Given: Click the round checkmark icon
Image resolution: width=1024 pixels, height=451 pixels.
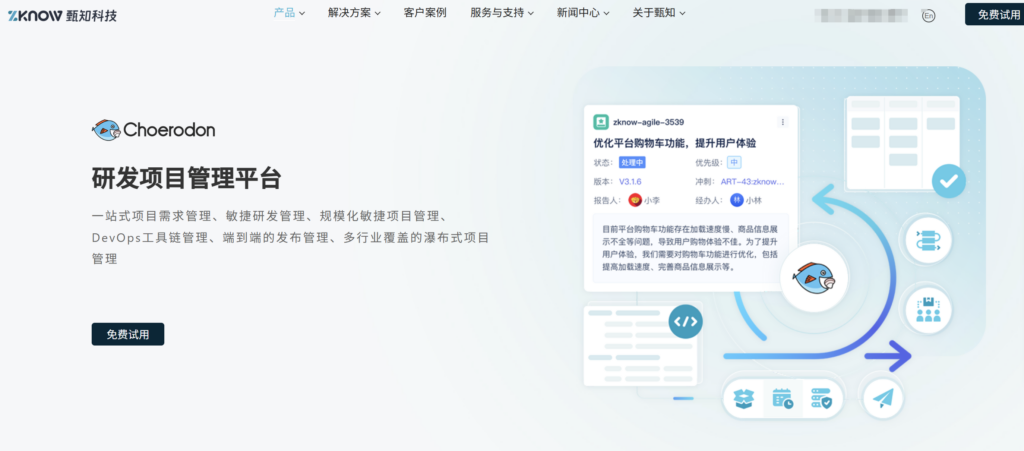Looking at the screenshot, I should (948, 181).
